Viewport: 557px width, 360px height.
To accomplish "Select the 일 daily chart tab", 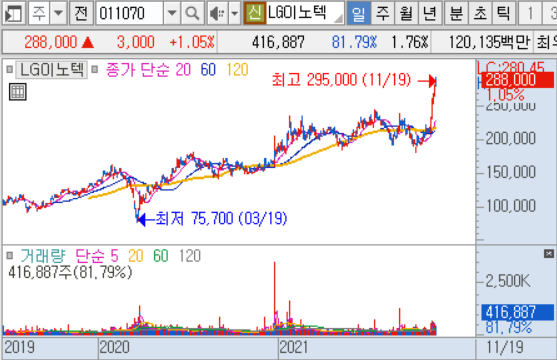I will tap(358, 14).
